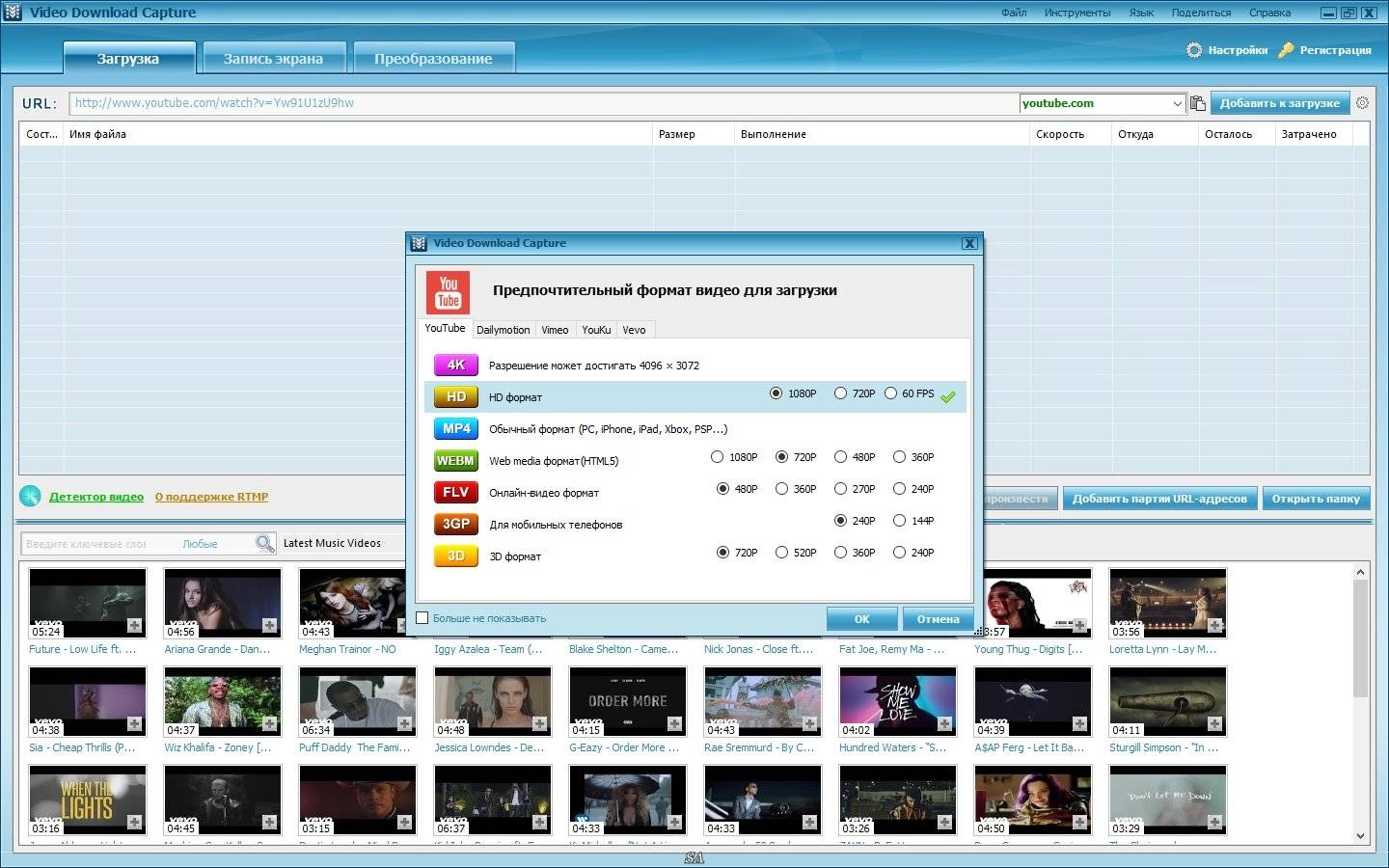Click Добавить к загрузке button
Screen dimensions: 1389x868
tap(1279, 103)
